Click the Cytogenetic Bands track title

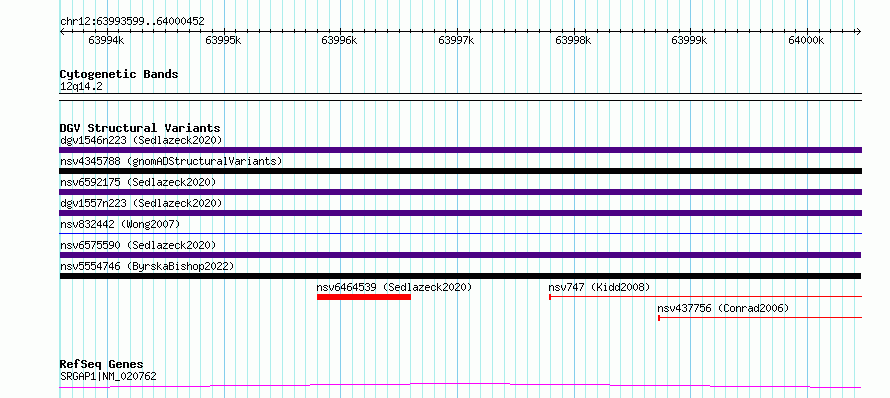119,74
